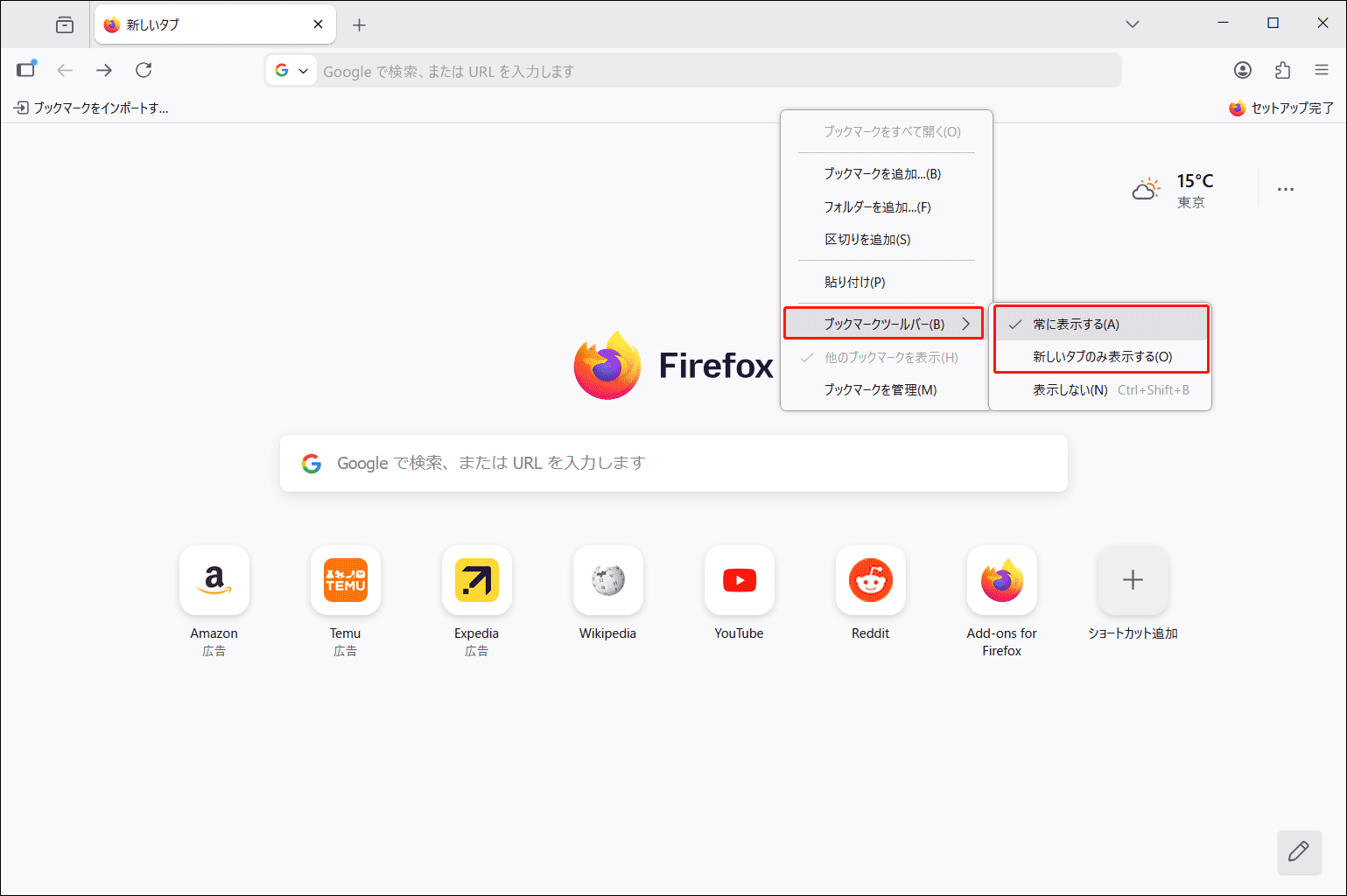Click the forward navigation arrow
The width and height of the screenshot is (1347, 896).
click(x=103, y=70)
